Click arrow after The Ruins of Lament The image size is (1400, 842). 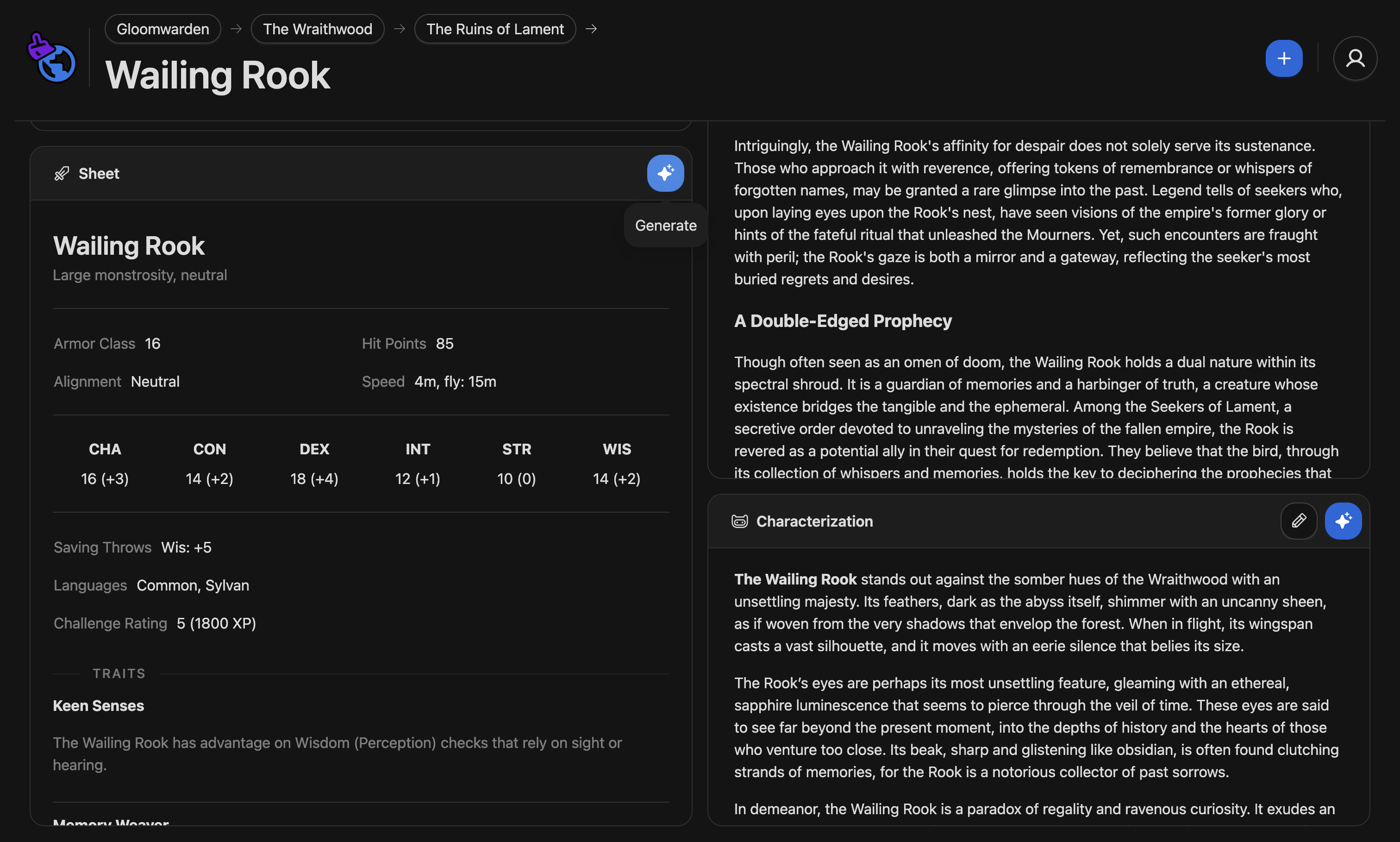coord(591,29)
